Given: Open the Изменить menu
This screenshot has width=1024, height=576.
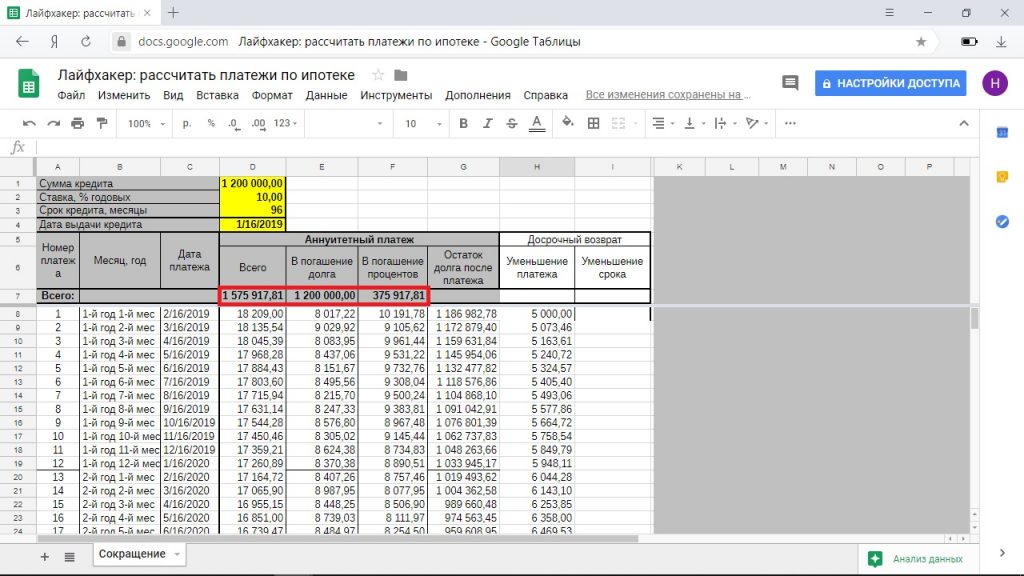Looking at the screenshot, I should (124, 95).
